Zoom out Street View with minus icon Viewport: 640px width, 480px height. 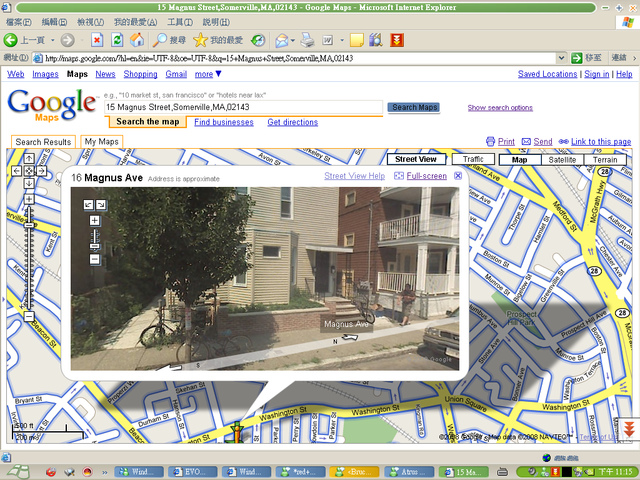95,259
